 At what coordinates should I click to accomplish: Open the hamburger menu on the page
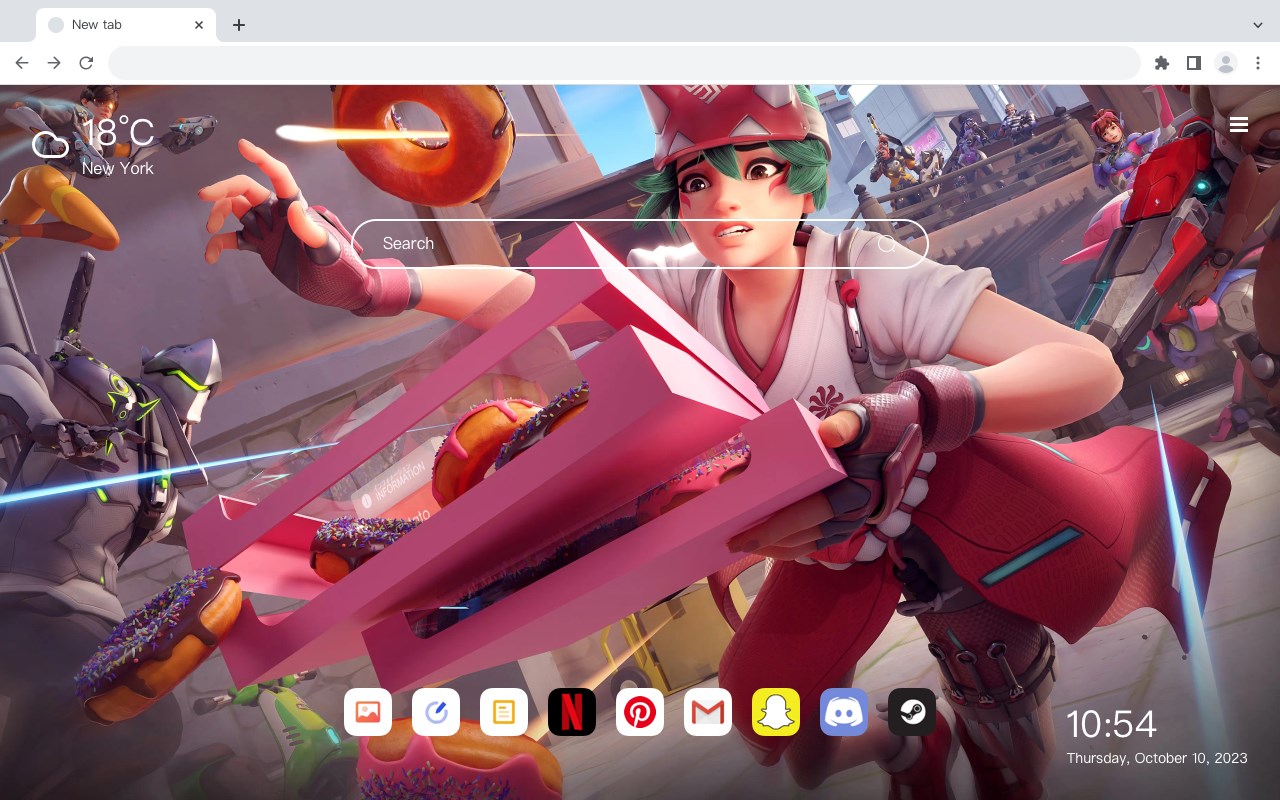(x=1239, y=125)
